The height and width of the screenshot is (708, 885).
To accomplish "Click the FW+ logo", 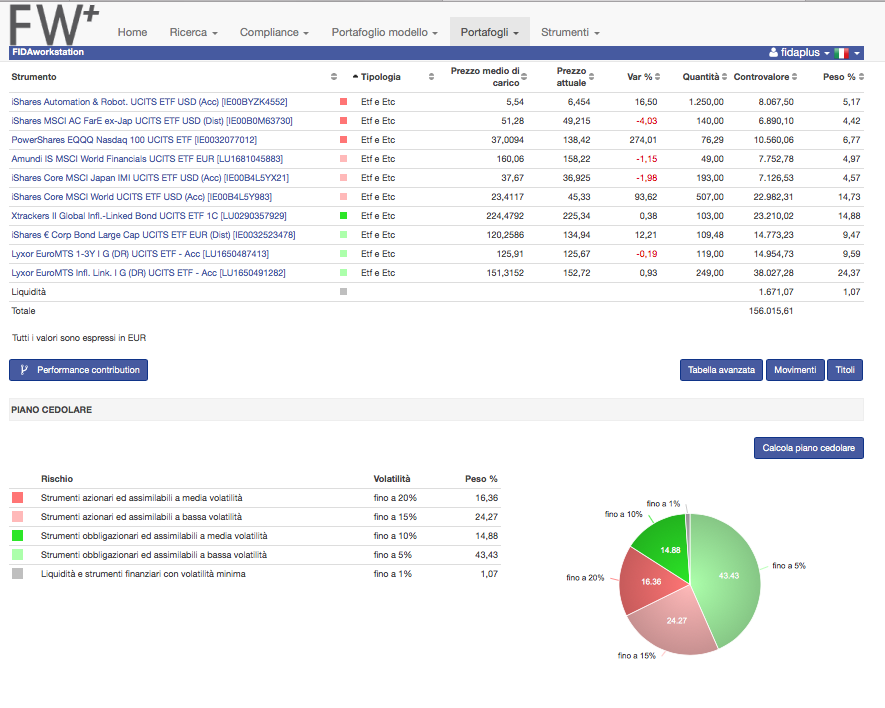I will point(54,25).
